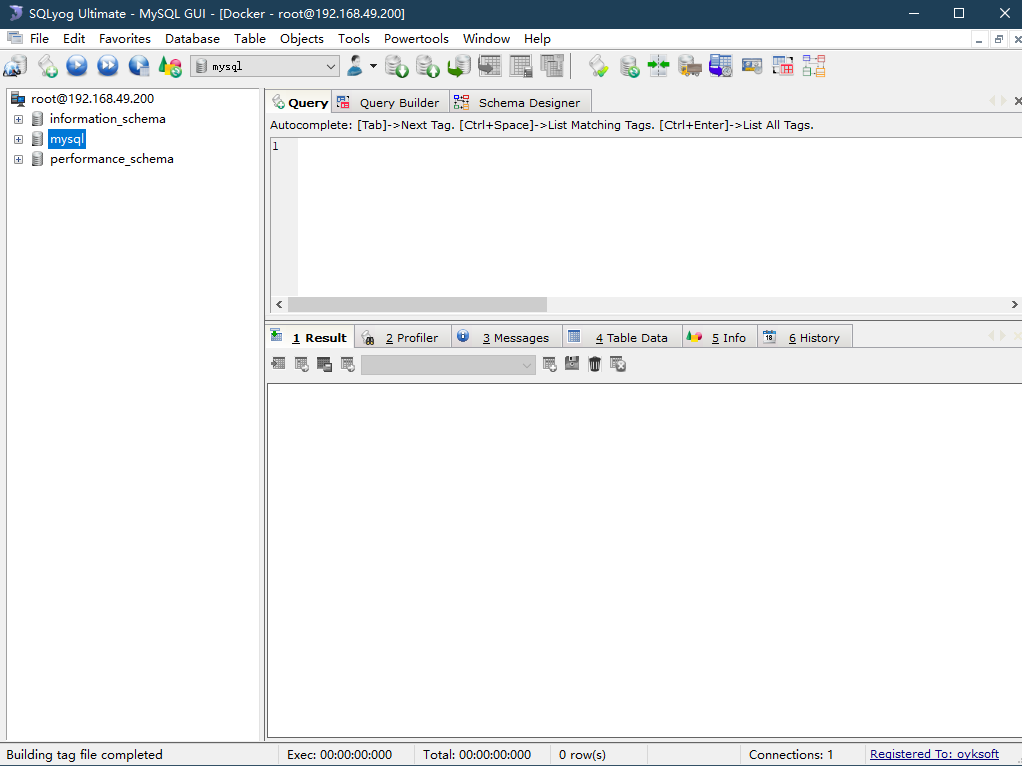1022x766 pixels.
Task: Click the table icon with small calculator overlay
Action: point(521,66)
